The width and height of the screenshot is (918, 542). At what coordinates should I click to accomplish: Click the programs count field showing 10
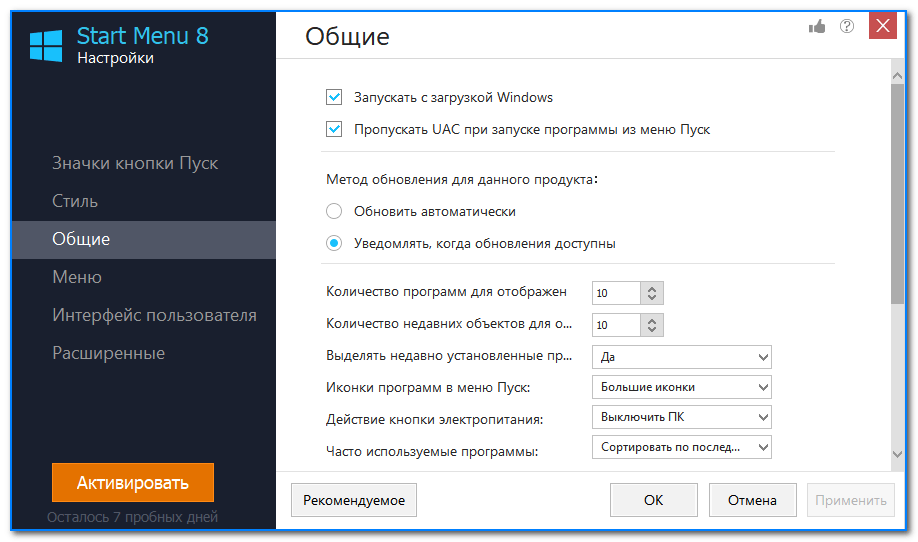click(x=616, y=293)
